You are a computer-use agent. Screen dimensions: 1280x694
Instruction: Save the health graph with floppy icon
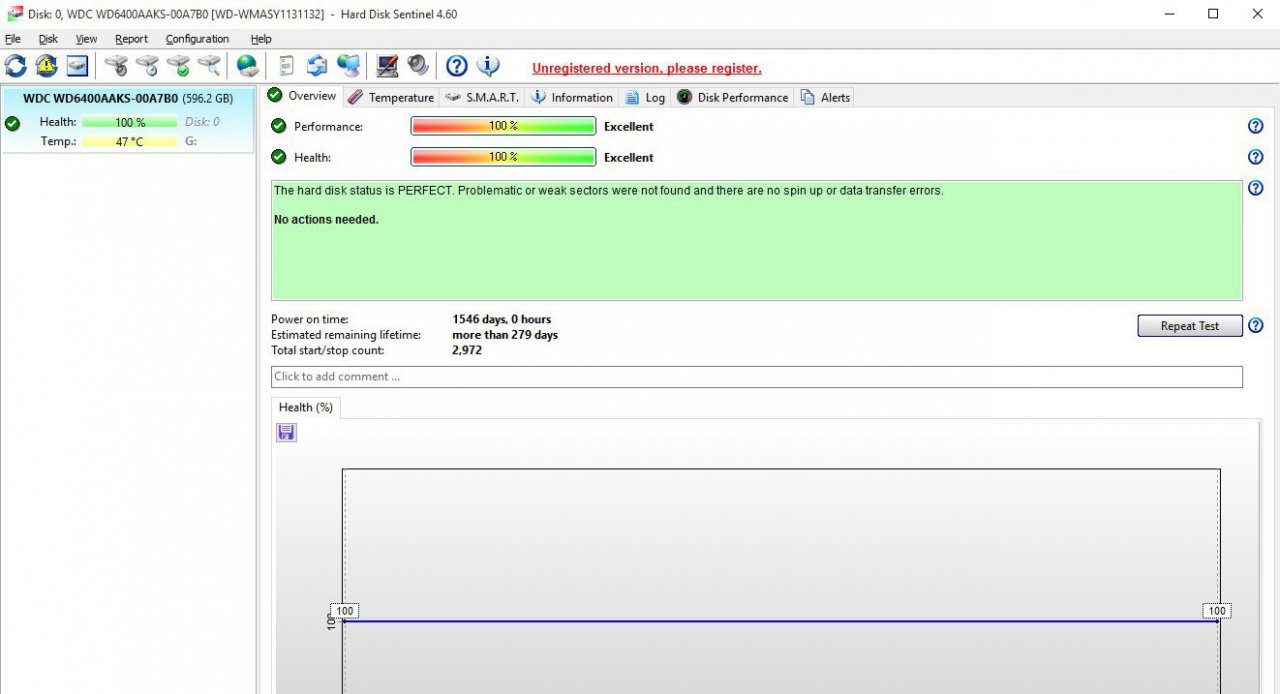coord(287,432)
